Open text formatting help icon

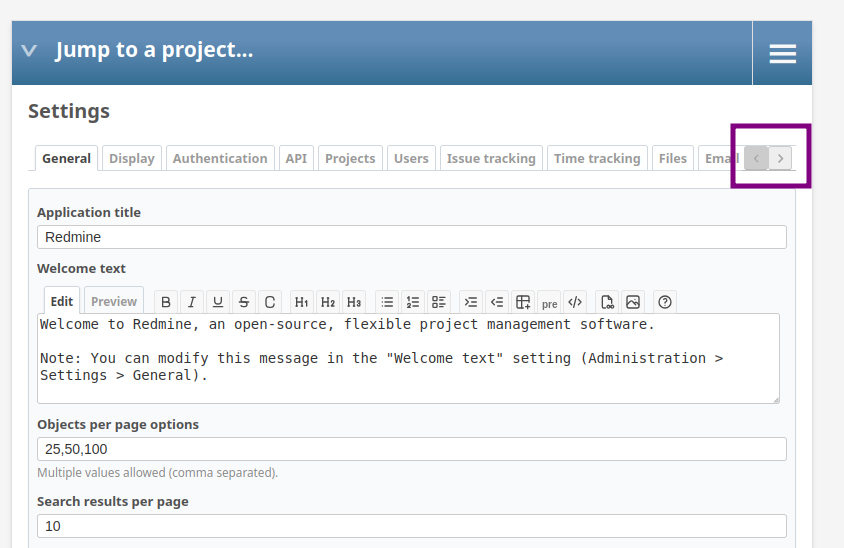[x=665, y=302]
